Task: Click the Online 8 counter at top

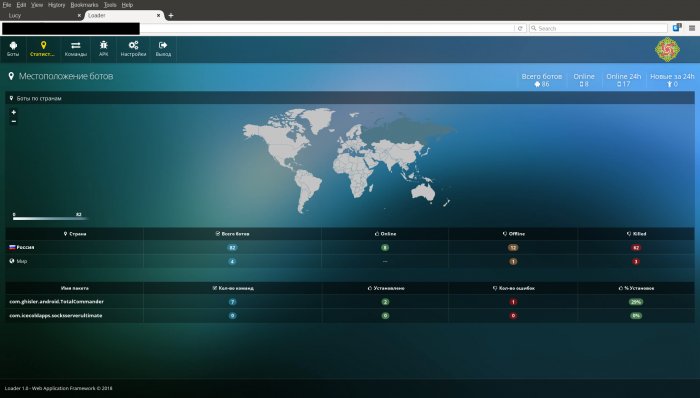Action: click(584, 80)
